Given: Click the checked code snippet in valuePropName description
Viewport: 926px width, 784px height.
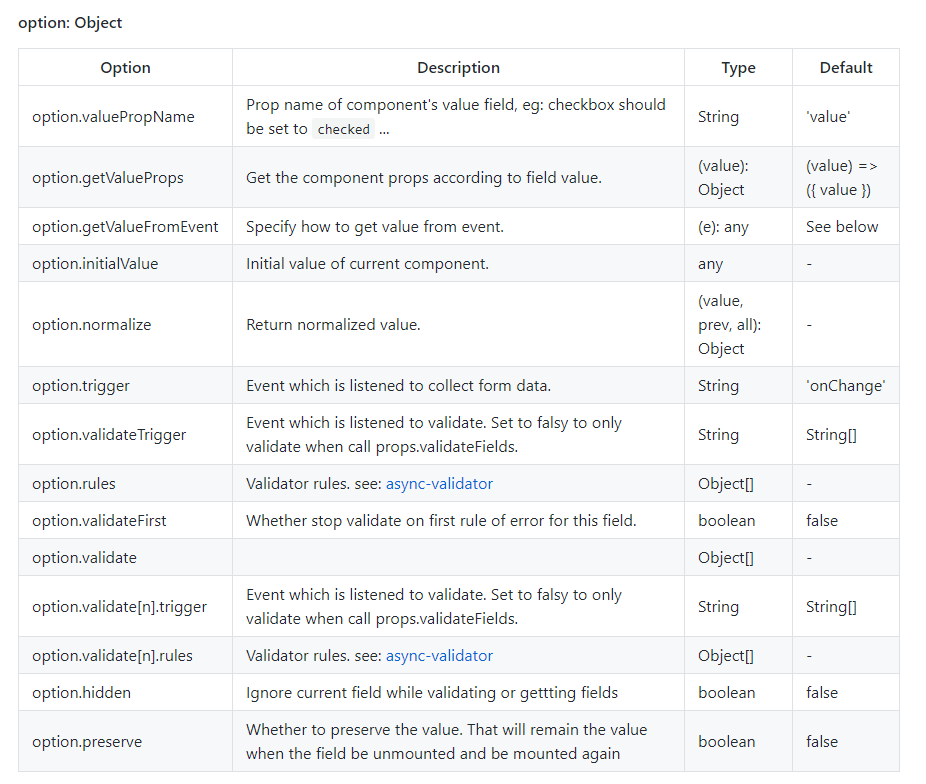Looking at the screenshot, I should [343, 129].
